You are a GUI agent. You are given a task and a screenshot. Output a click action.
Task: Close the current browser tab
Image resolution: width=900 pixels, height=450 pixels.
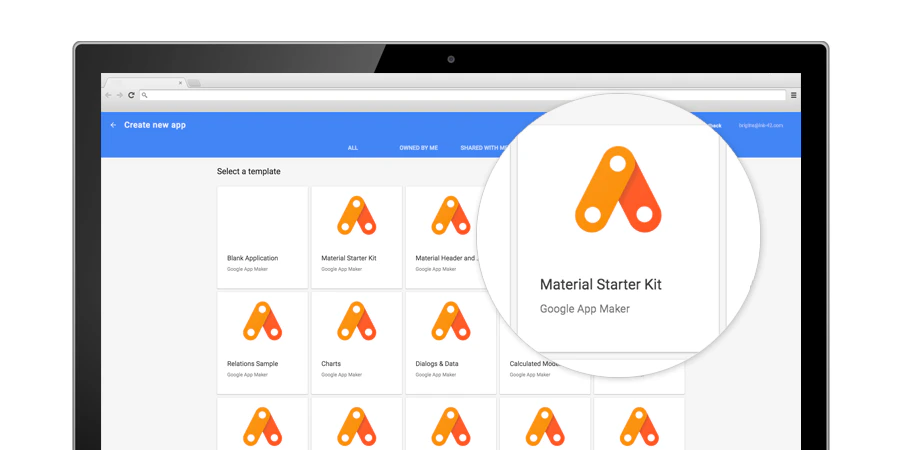point(180,83)
